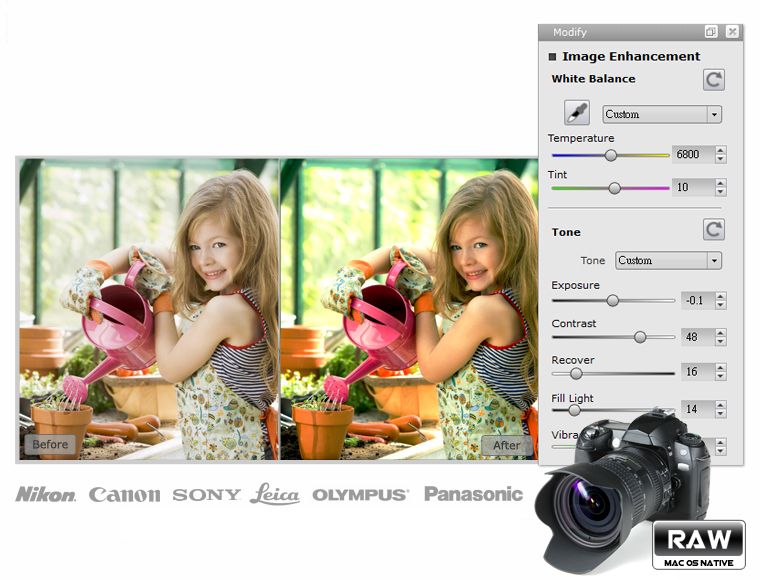Collapse the Image Enhancement section

[x=552, y=57]
